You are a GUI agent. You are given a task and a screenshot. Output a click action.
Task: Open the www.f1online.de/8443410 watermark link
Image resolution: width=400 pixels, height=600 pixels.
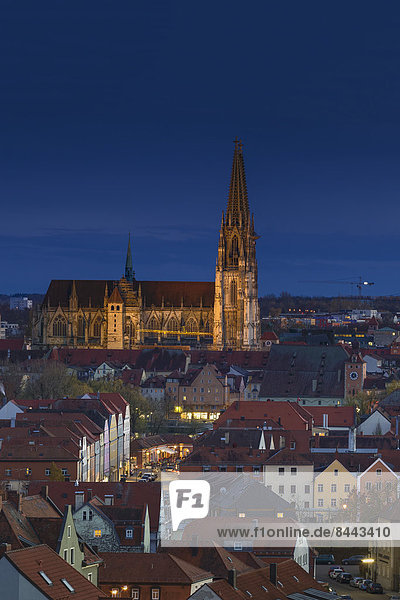coord(304,532)
